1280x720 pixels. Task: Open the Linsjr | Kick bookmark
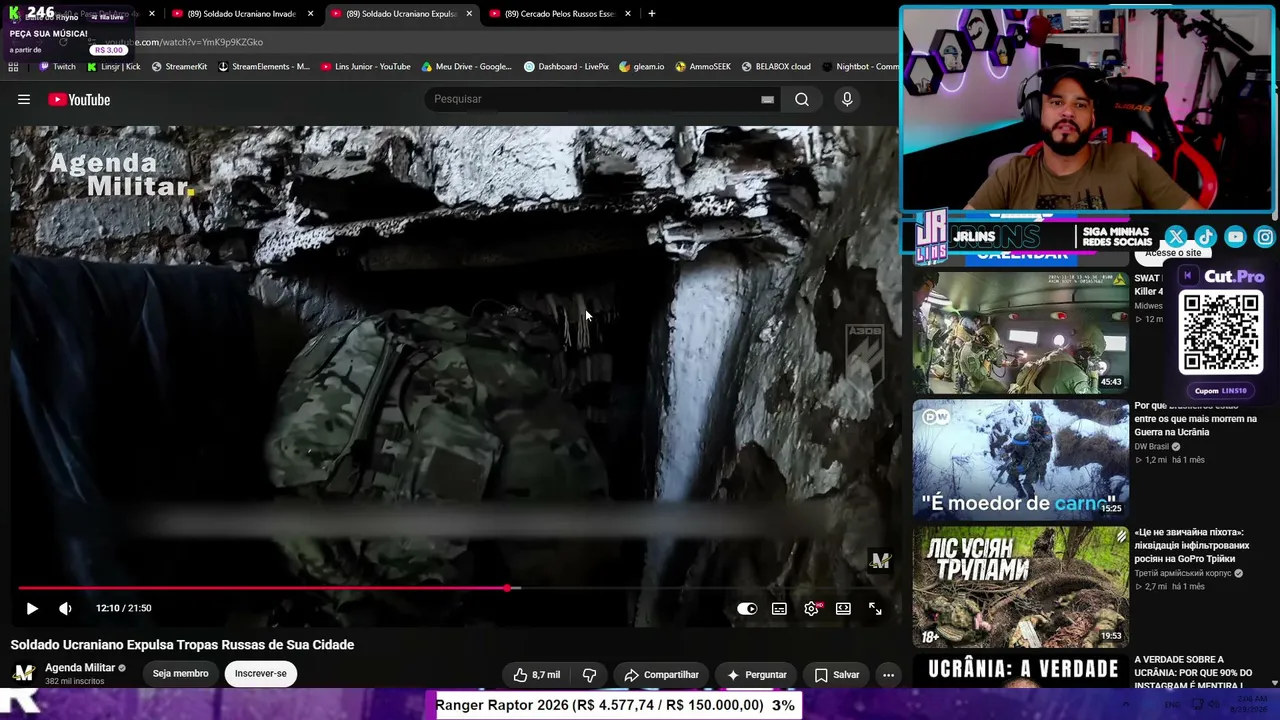tap(113, 67)
